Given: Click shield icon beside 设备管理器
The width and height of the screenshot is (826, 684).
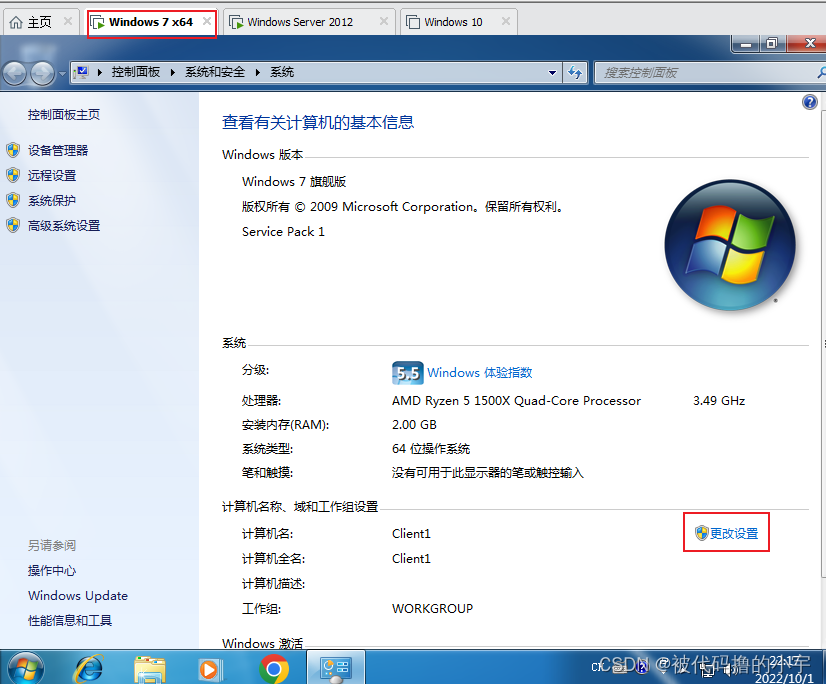Looking at the screenshot, I should [13, 150].
